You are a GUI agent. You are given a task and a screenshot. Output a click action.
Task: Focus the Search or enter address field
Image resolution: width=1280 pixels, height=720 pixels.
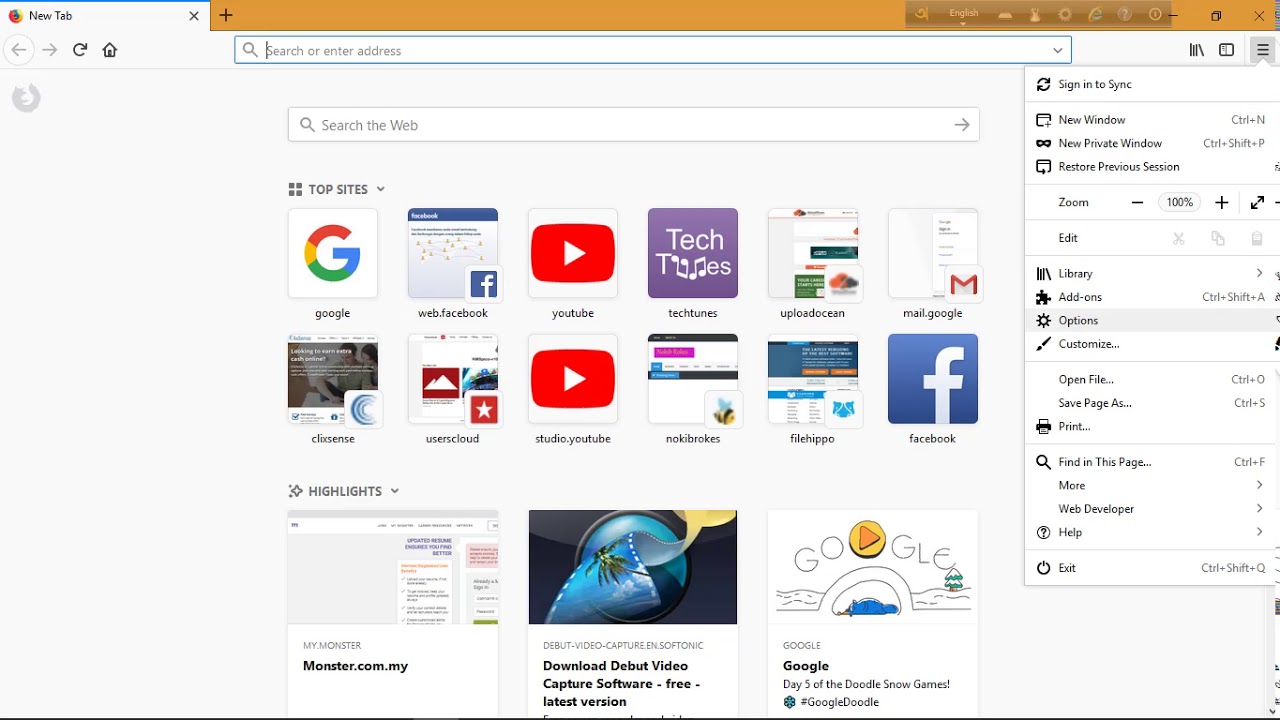652,50
